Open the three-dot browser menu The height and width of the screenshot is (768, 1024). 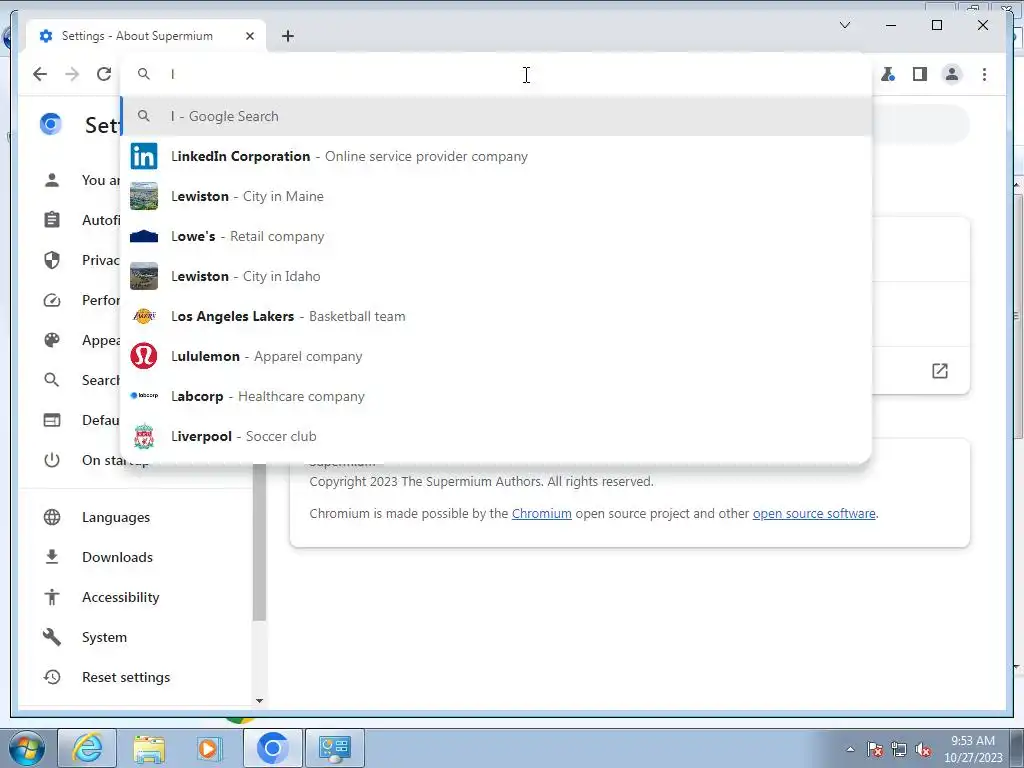[984, 74]
